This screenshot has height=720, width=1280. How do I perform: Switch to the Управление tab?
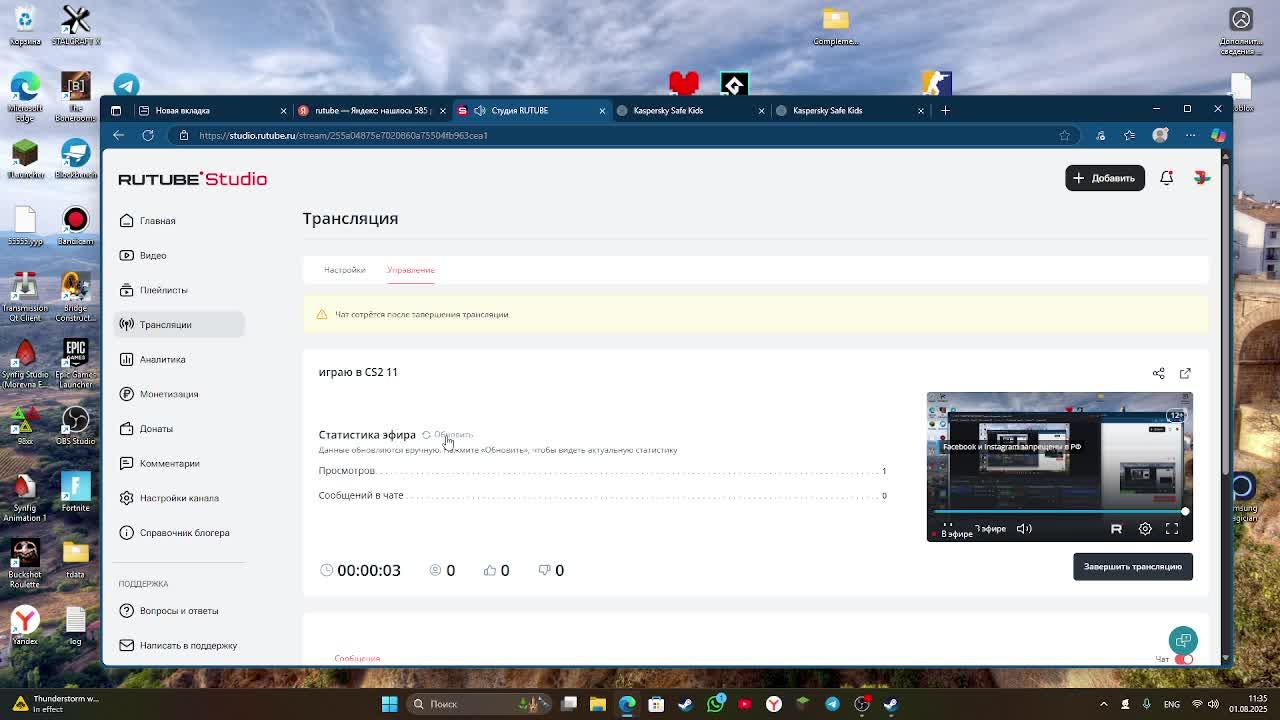pos(411,270)
